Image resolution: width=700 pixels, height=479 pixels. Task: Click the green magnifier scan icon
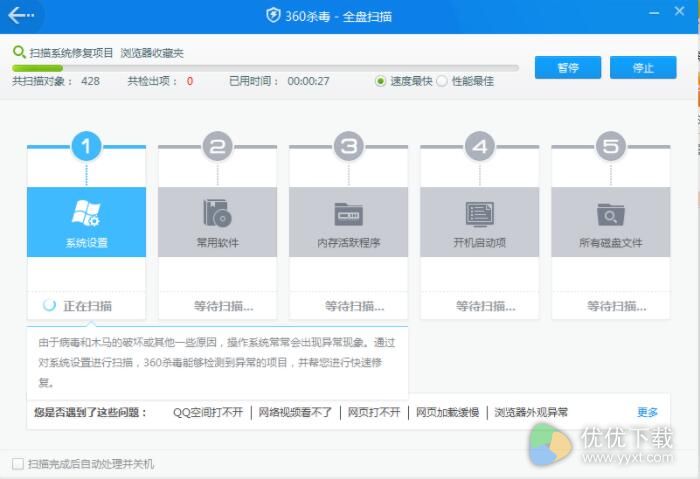click(19, 52)
